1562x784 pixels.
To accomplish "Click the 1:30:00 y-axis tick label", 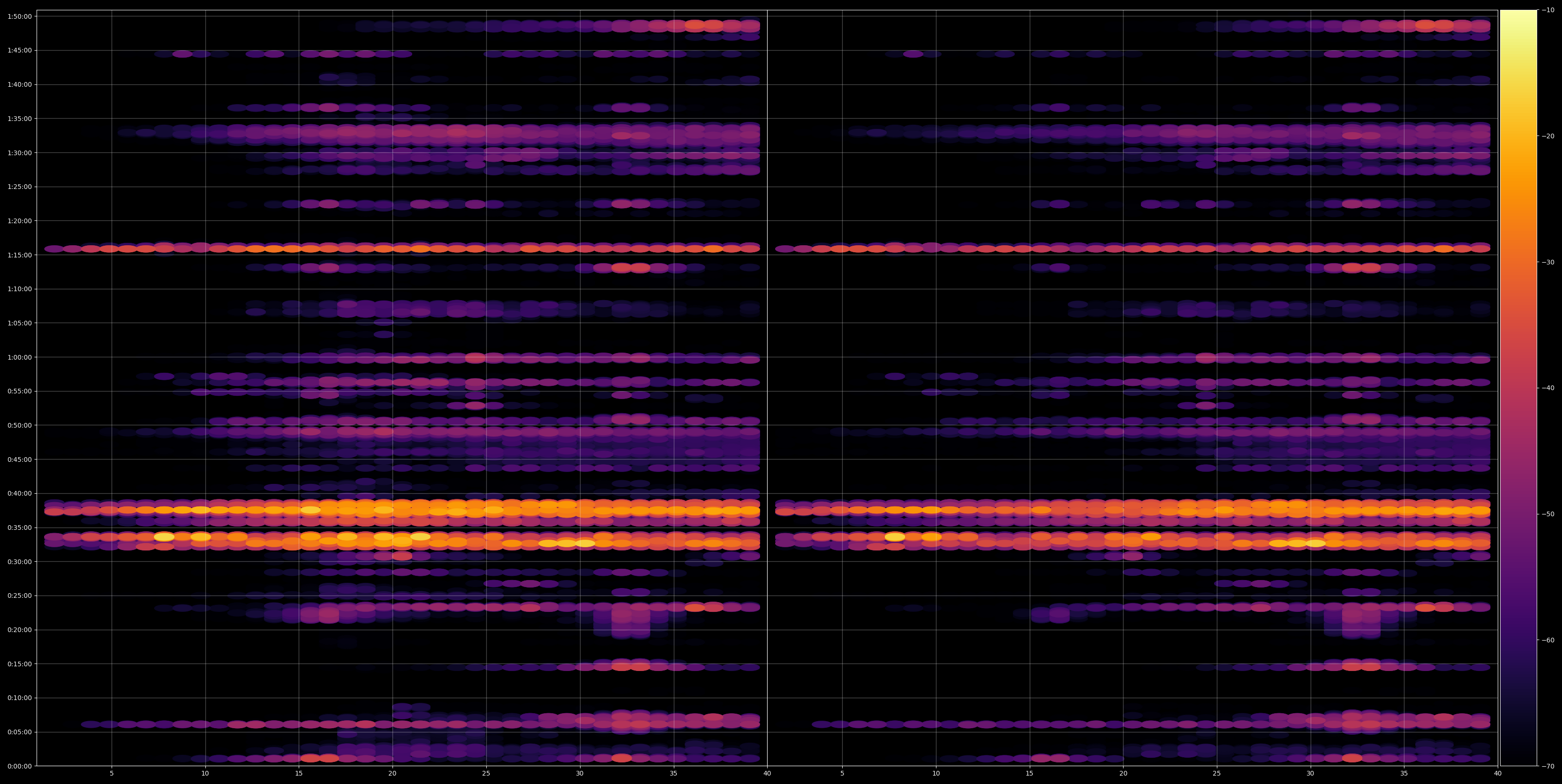I will (19, 153).
